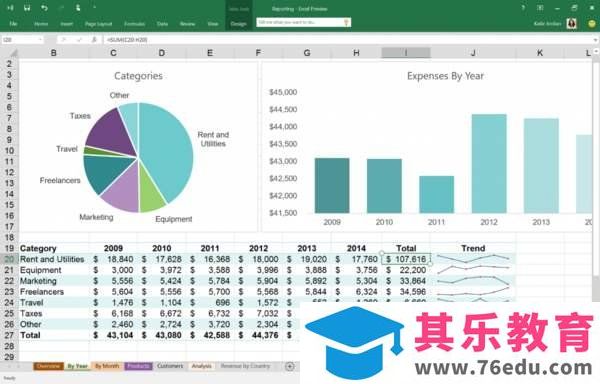
Task: Open Customize Quick Access Toolbar dropdown
Action: [95, 7]
